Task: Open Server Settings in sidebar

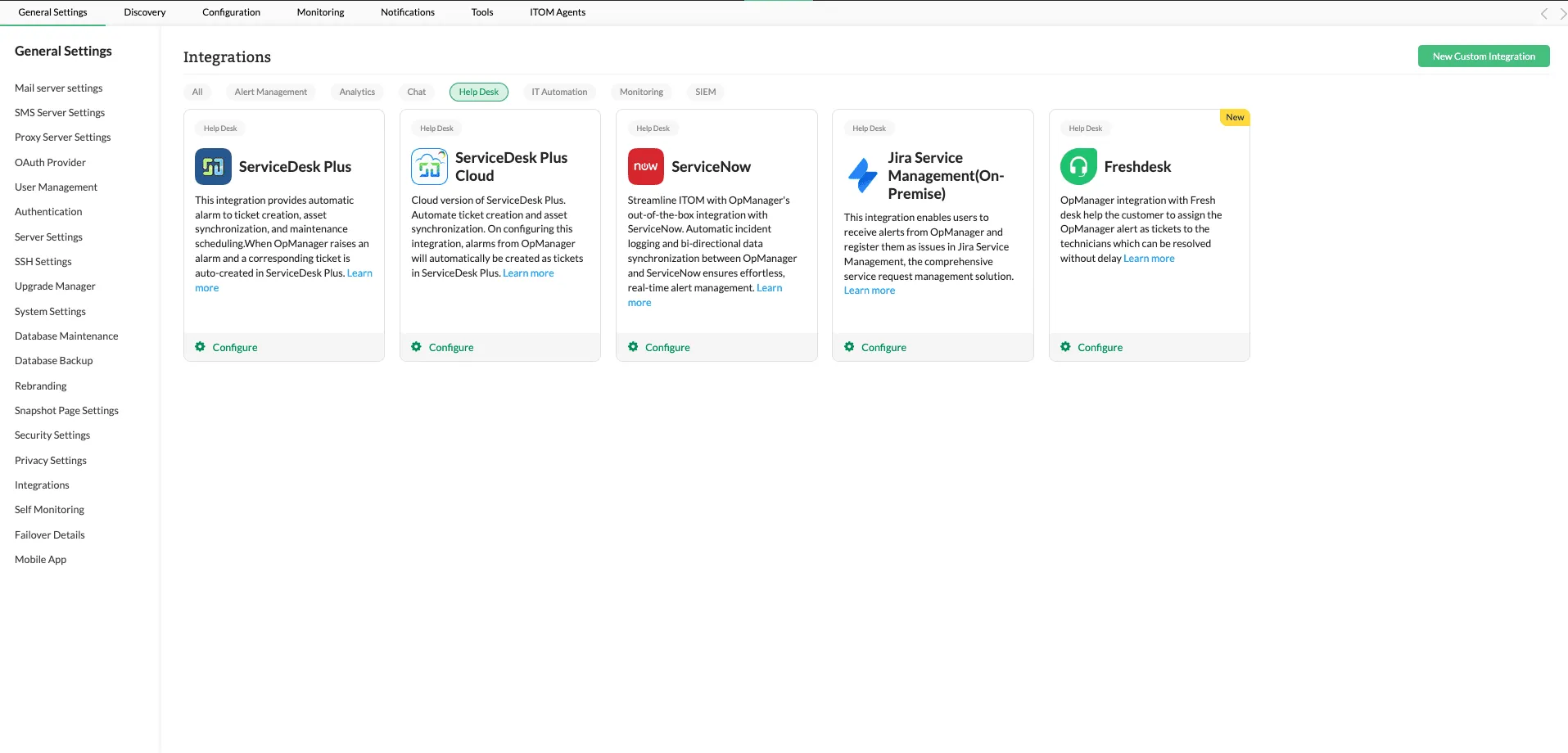Action: pyautogui.click(x=48, y=237)
